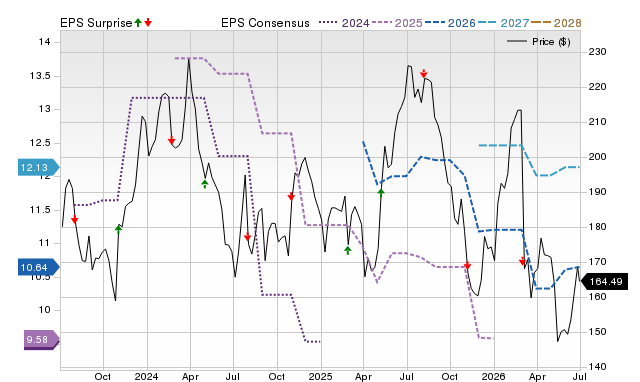Select the 2028 brown legend entry
This screenshot has width=640, height=382.
556,23
